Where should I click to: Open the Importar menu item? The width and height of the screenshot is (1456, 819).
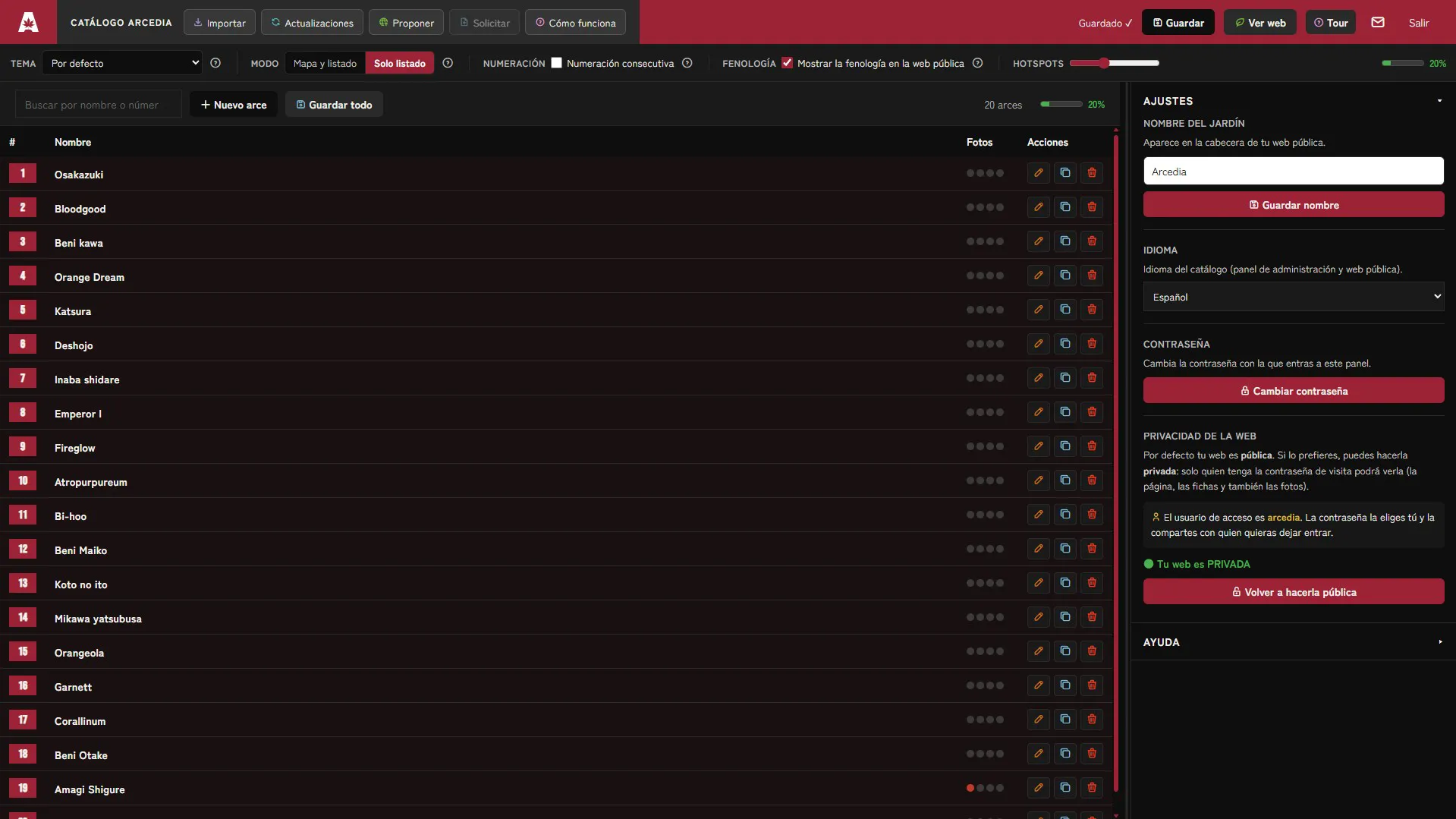[x=219, y=23]
